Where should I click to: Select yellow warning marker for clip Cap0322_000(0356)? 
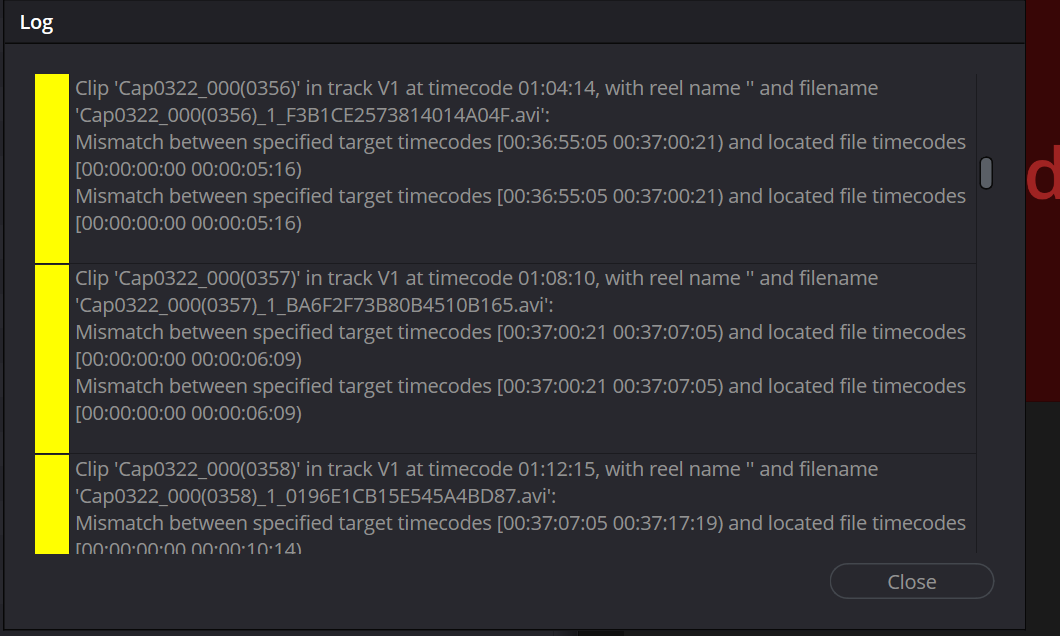52,168
